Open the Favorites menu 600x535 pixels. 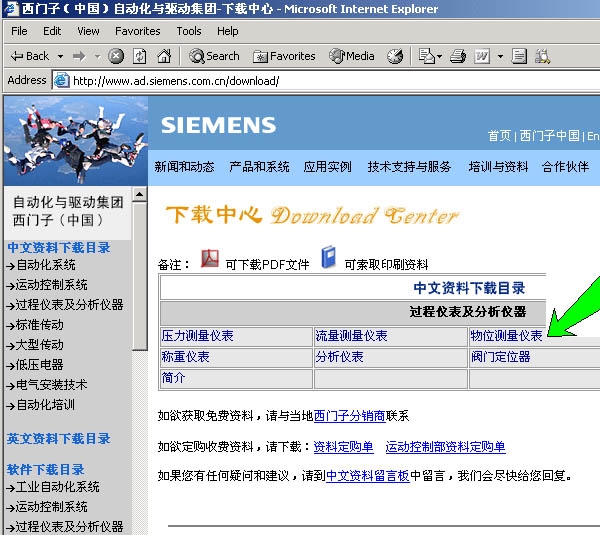[138, 31]
